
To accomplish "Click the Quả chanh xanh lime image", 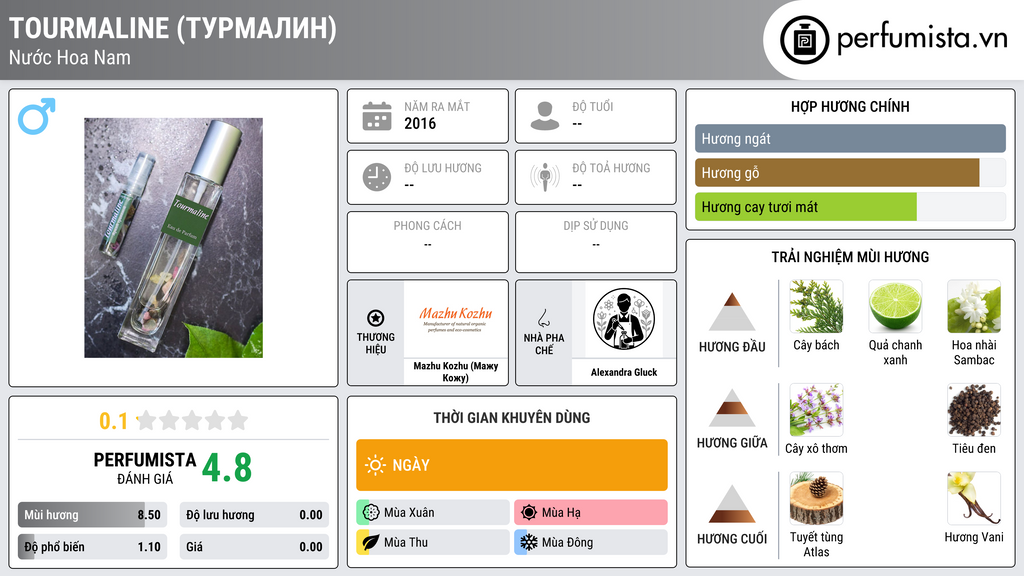I will tap(895, 307).
